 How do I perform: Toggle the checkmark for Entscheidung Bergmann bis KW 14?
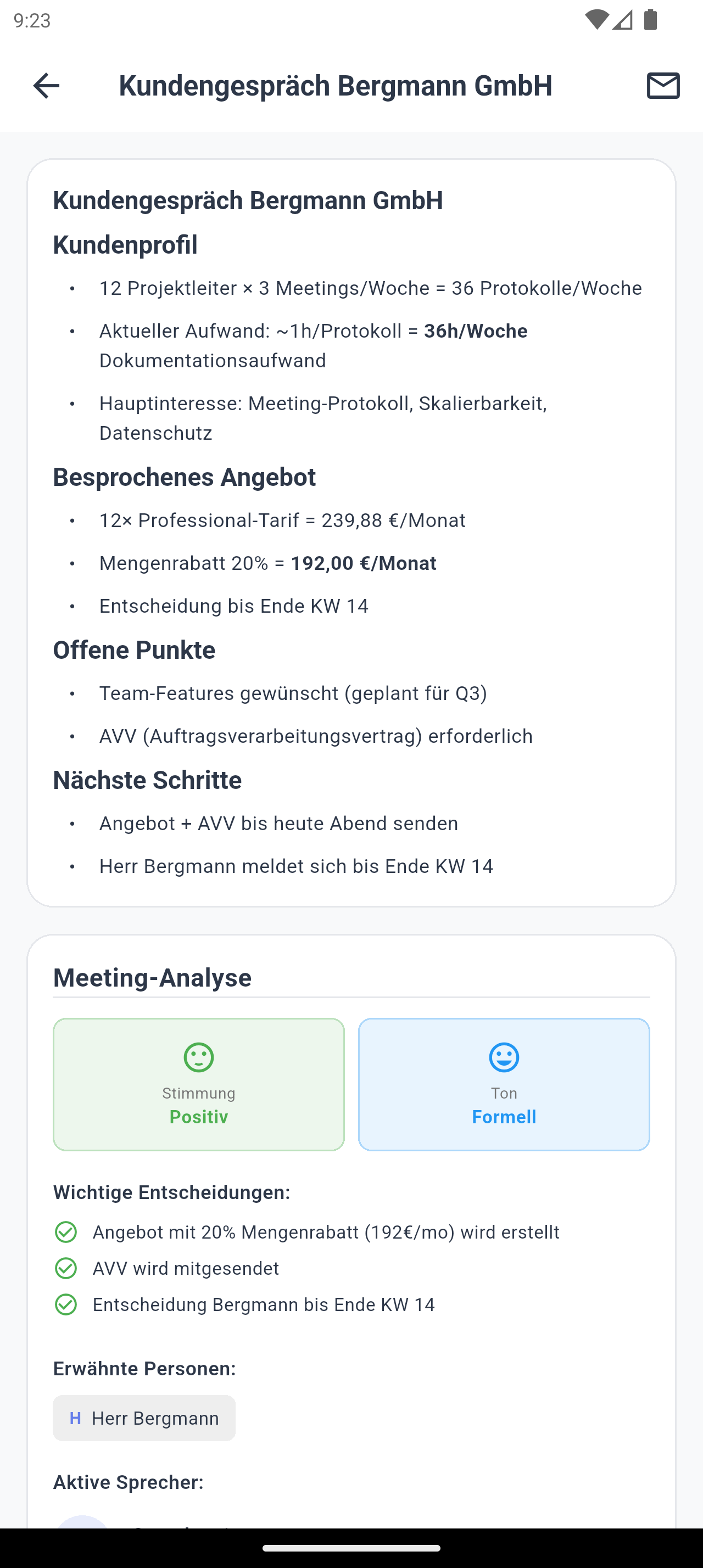click(x=66, y=1304)
